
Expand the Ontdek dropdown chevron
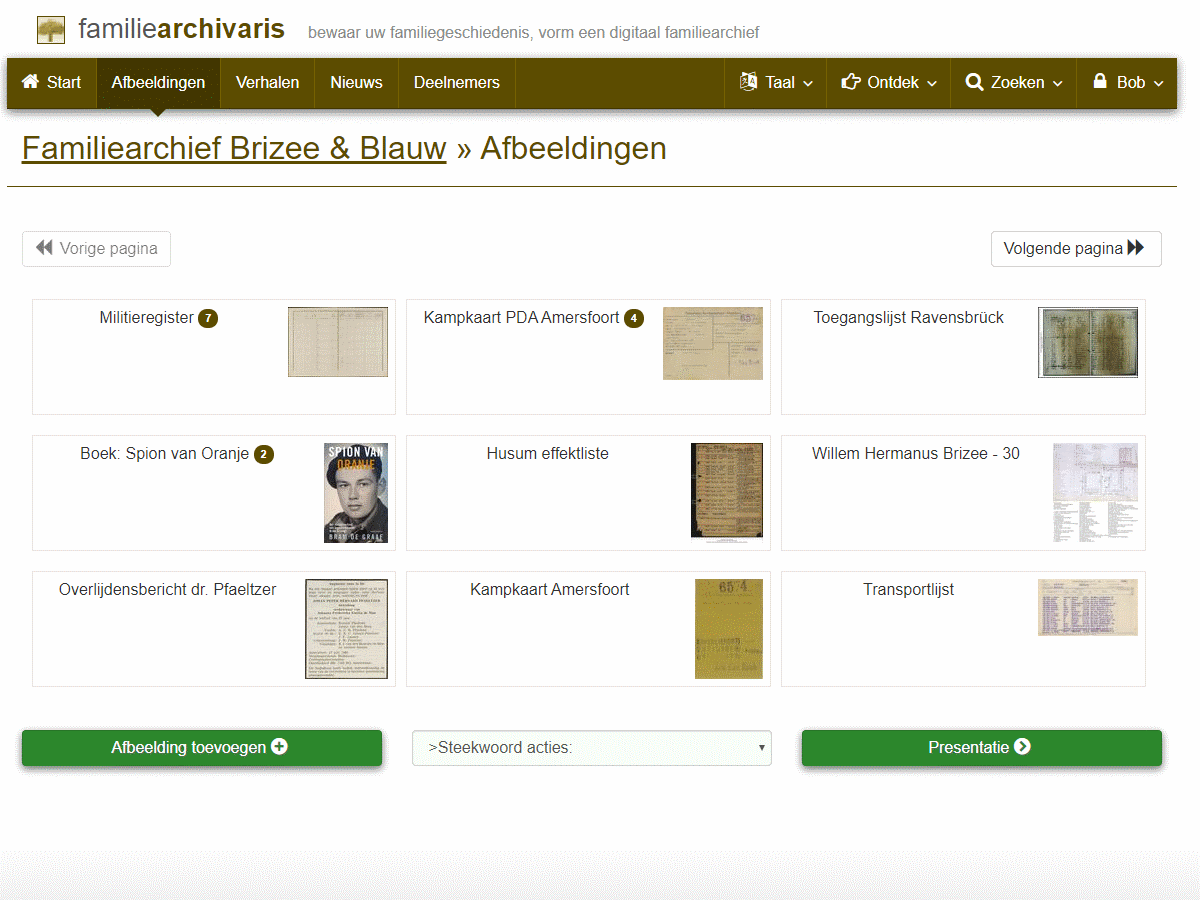point(932,83)
